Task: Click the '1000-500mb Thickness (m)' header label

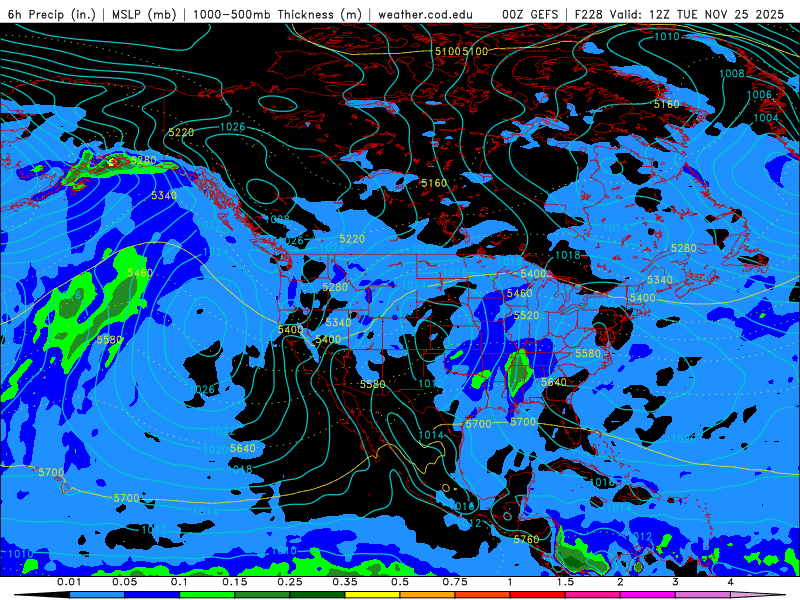Action: tap(277, 14)
